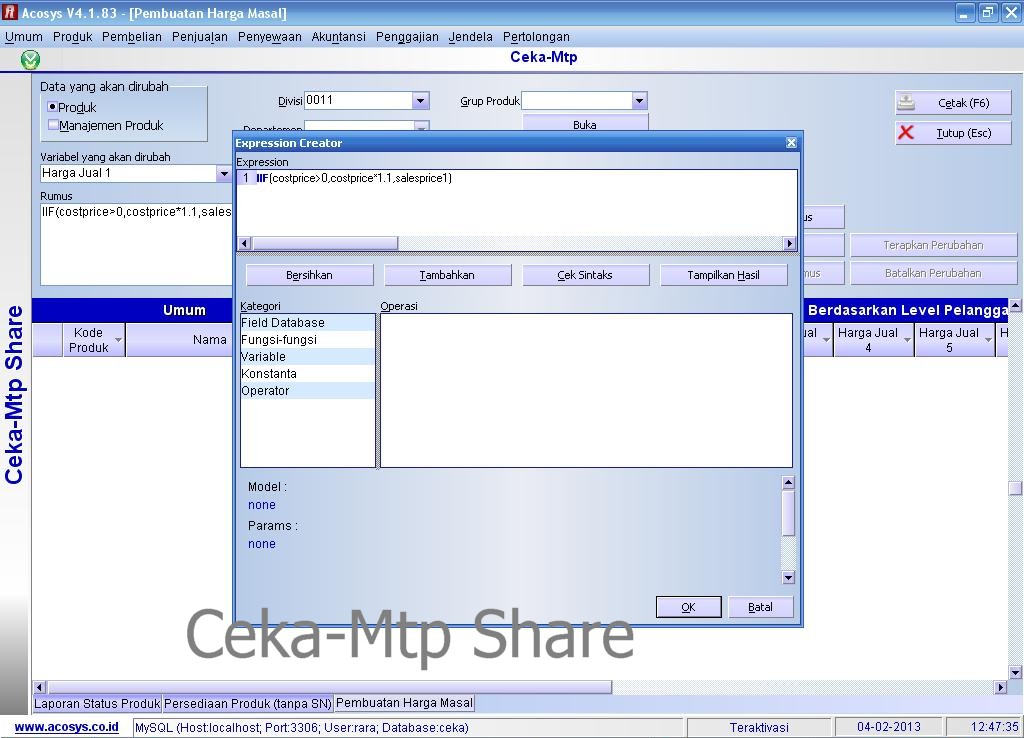The height and width of the screenshot is (738, 1024).
Task: Select Variable category
Action: pyautogui.click(x=308, y=357)
